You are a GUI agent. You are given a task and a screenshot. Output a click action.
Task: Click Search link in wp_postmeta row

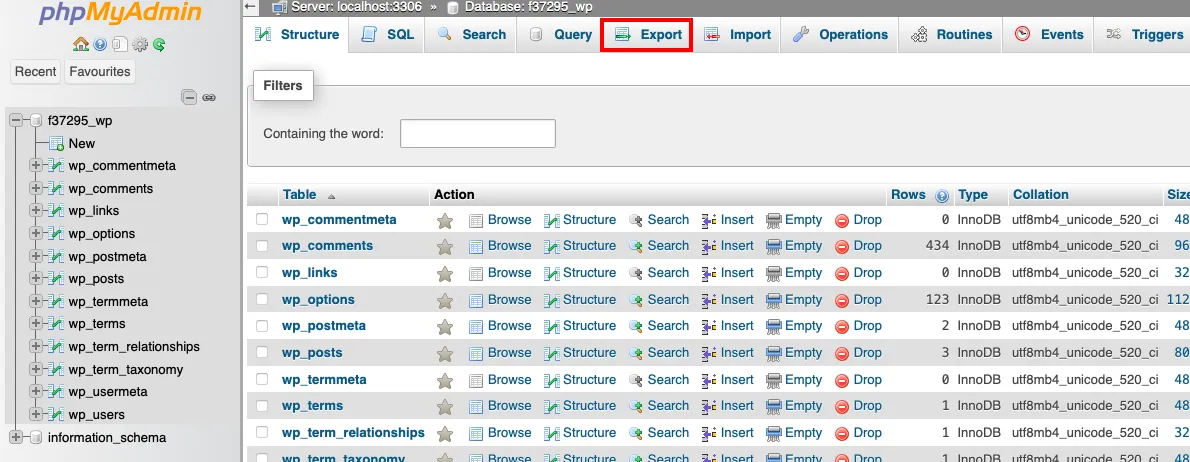click(x=668, y=325)
